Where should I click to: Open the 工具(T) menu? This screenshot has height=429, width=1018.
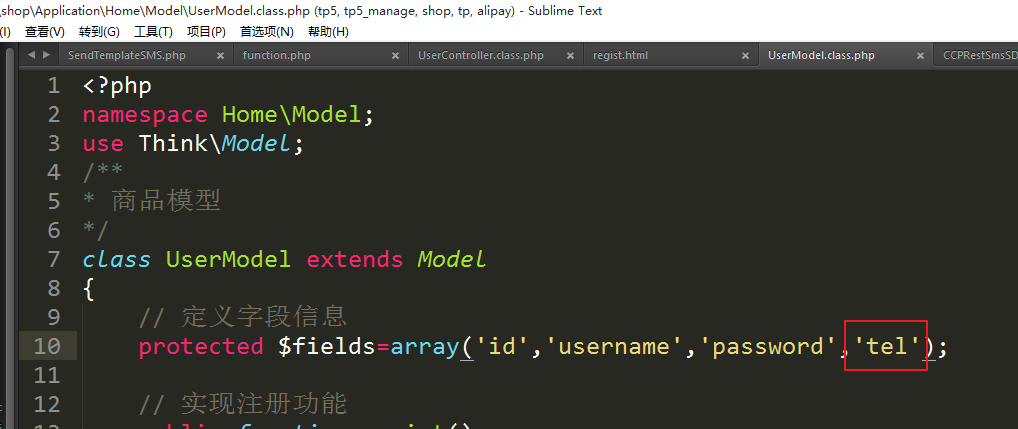click(153, 32)
